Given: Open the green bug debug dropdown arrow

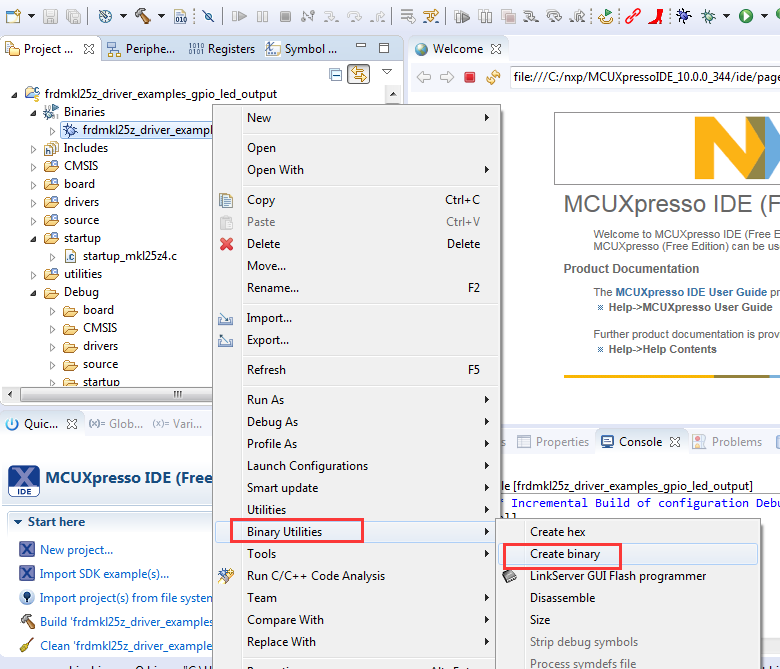Looking at the screenshot, I should 726,16.
